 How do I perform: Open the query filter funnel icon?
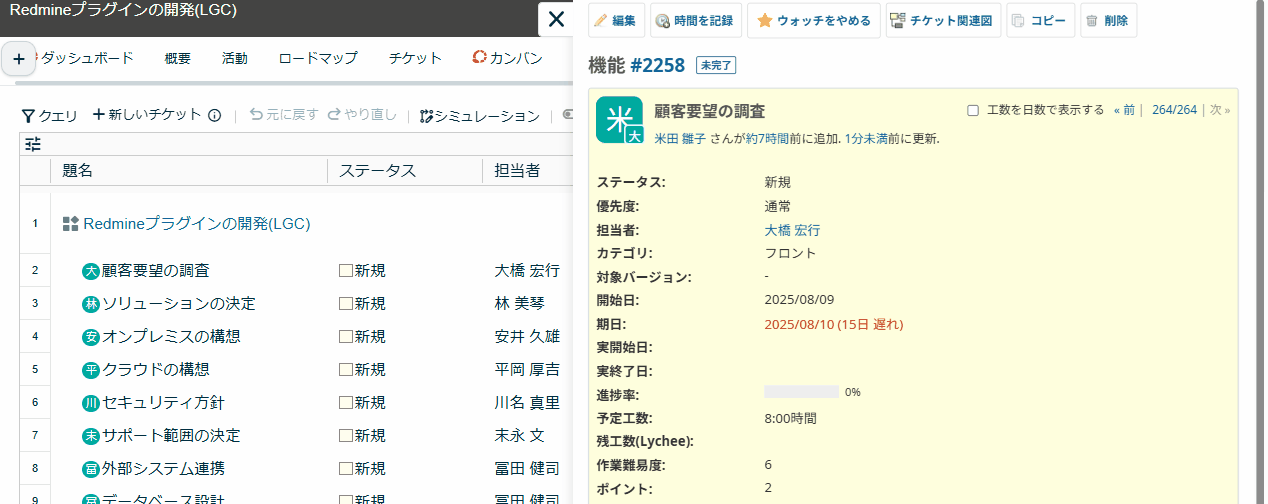click(x=28, y=116)
